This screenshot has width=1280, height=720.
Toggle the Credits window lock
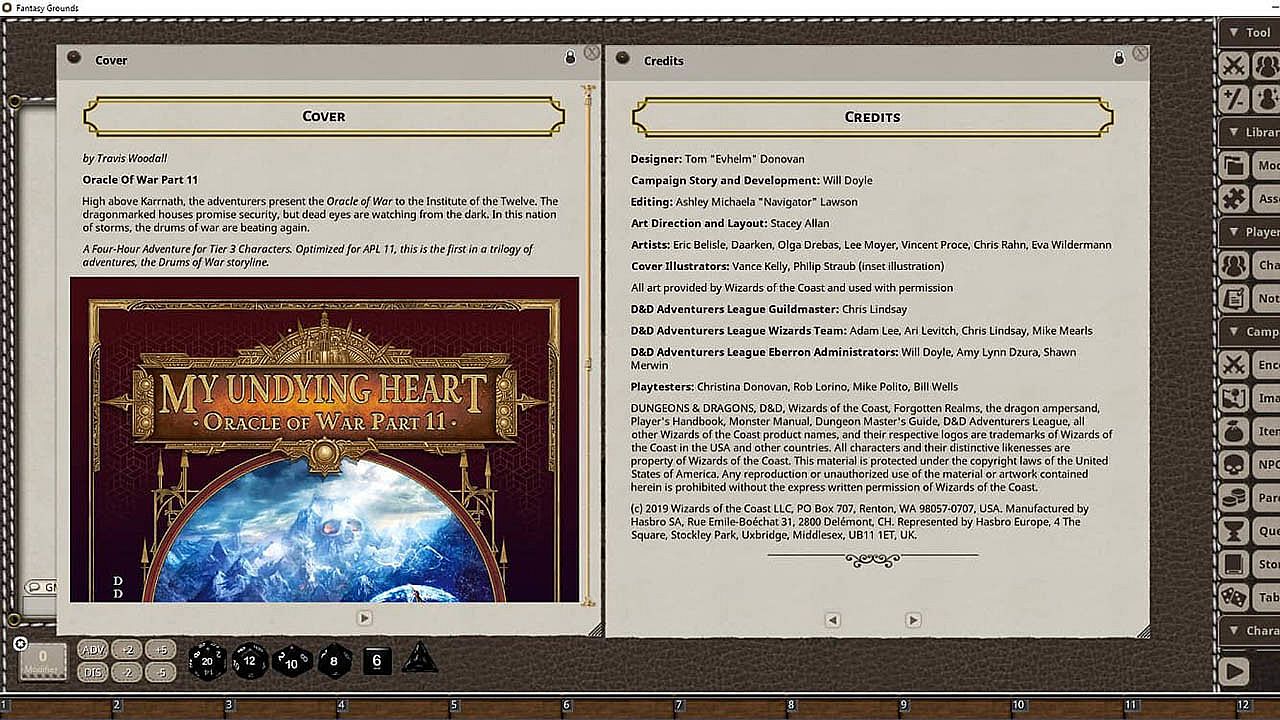click(1119, 57)
